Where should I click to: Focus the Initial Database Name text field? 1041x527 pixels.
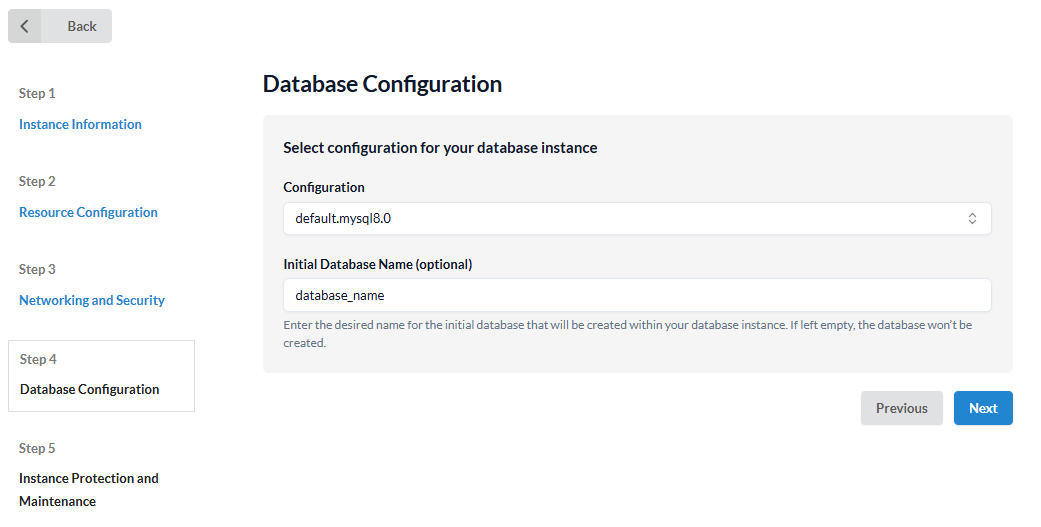[636, 295]
